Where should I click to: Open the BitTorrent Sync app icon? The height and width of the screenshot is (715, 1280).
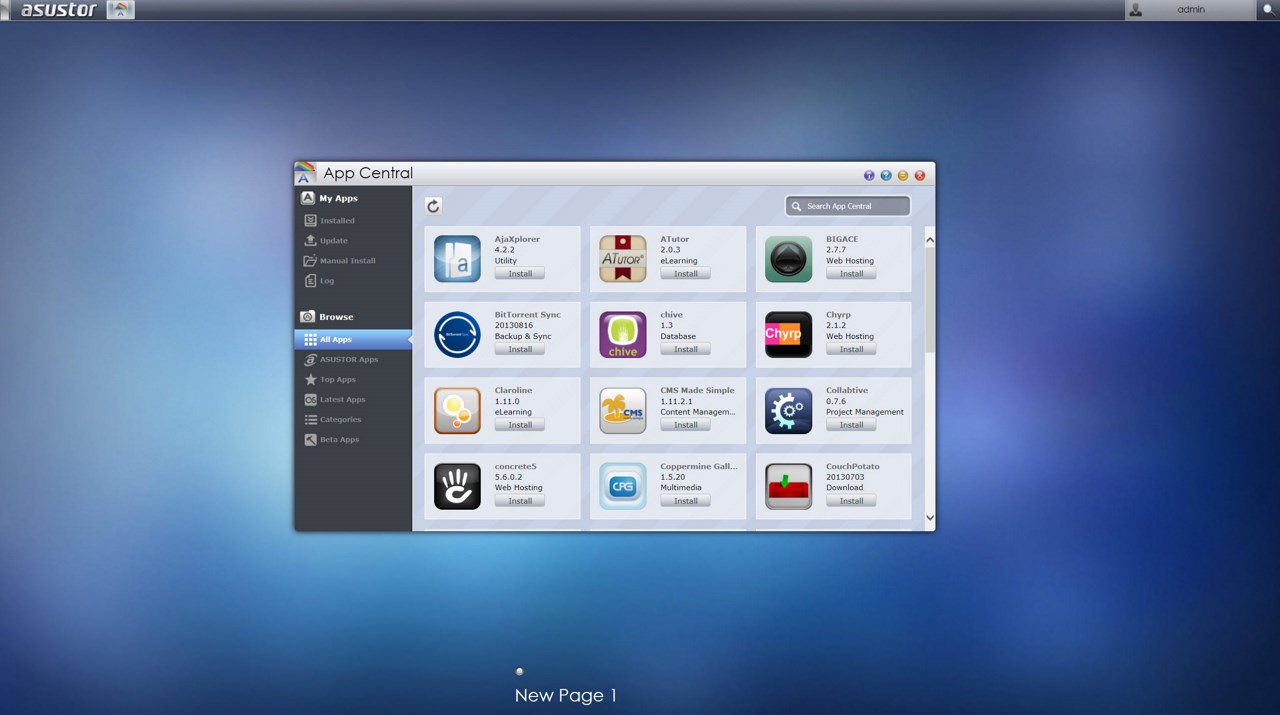click(457, 335)
